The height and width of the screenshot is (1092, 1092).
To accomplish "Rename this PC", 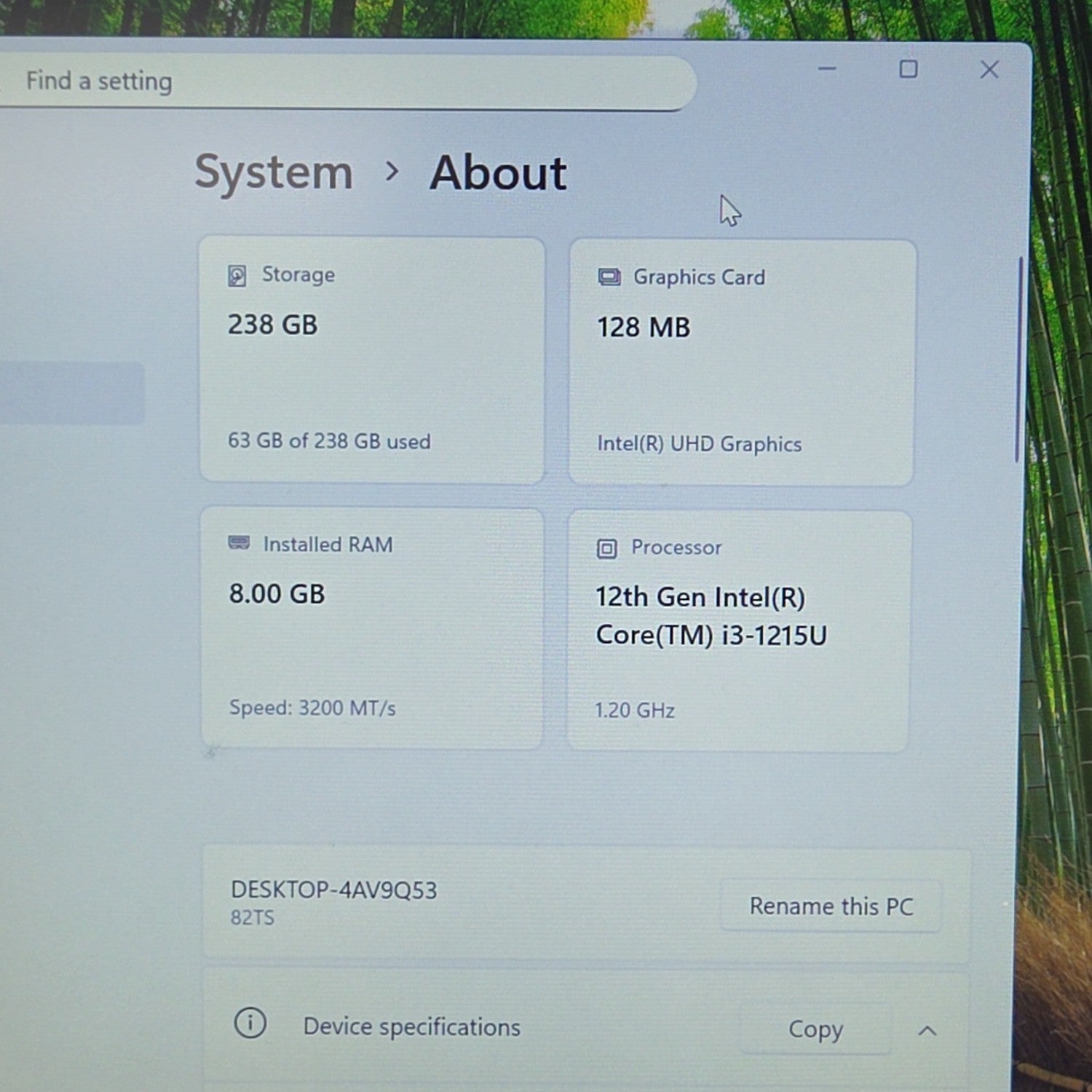I will click(831, 906).
